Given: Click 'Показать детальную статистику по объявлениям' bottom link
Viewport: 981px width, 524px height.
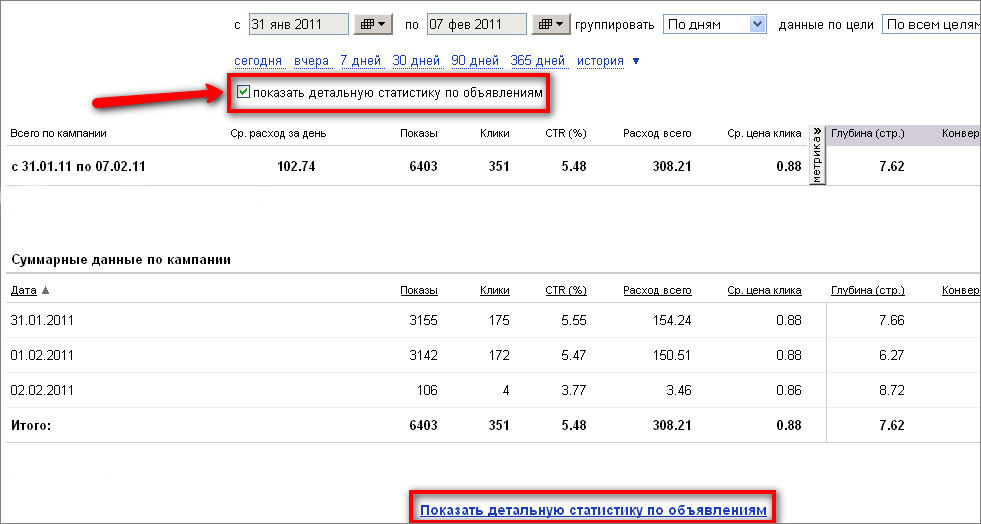Looking at the screenshot, I should 593,510.
